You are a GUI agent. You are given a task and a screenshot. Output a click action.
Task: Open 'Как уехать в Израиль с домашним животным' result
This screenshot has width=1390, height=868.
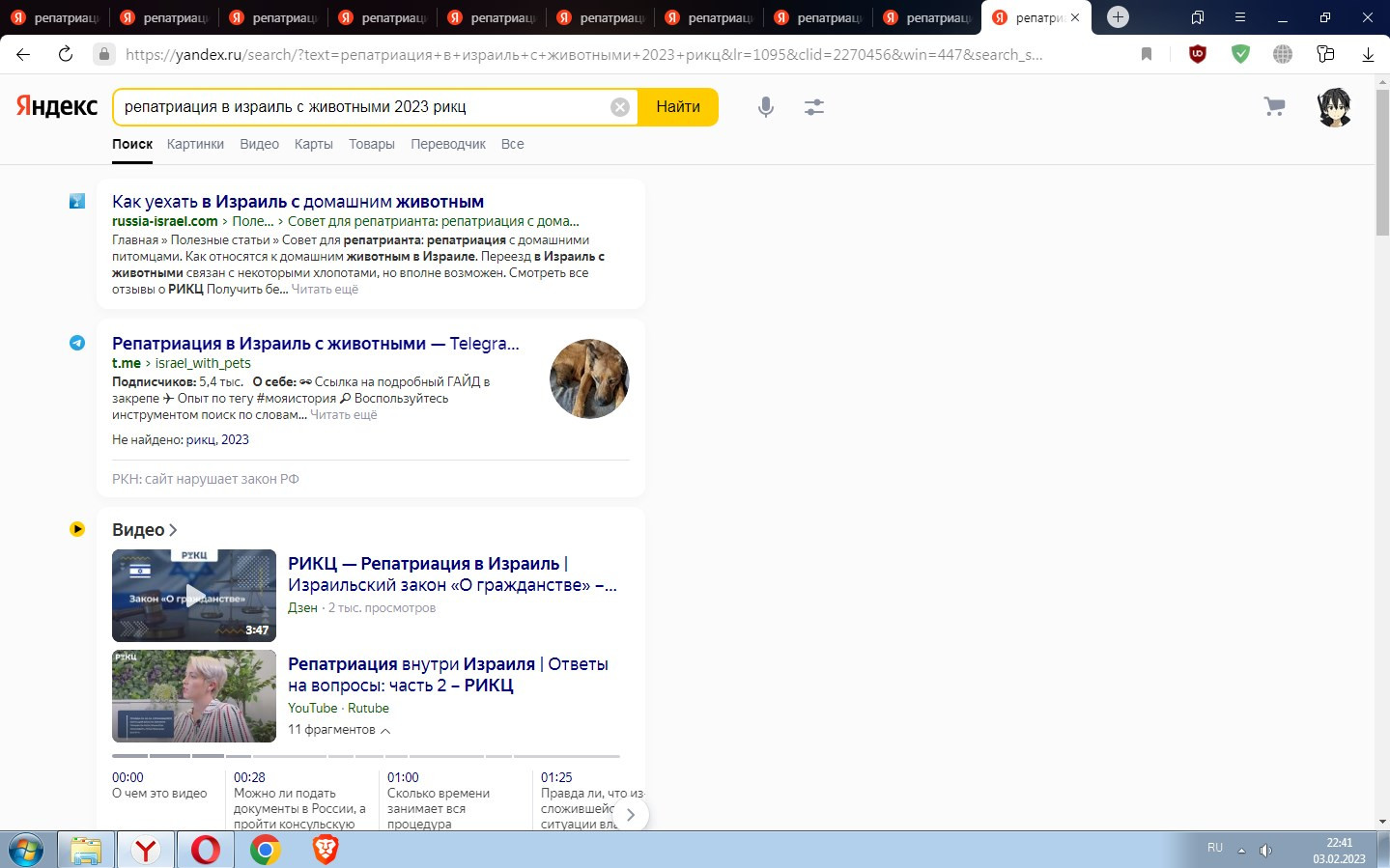(298, 202)
